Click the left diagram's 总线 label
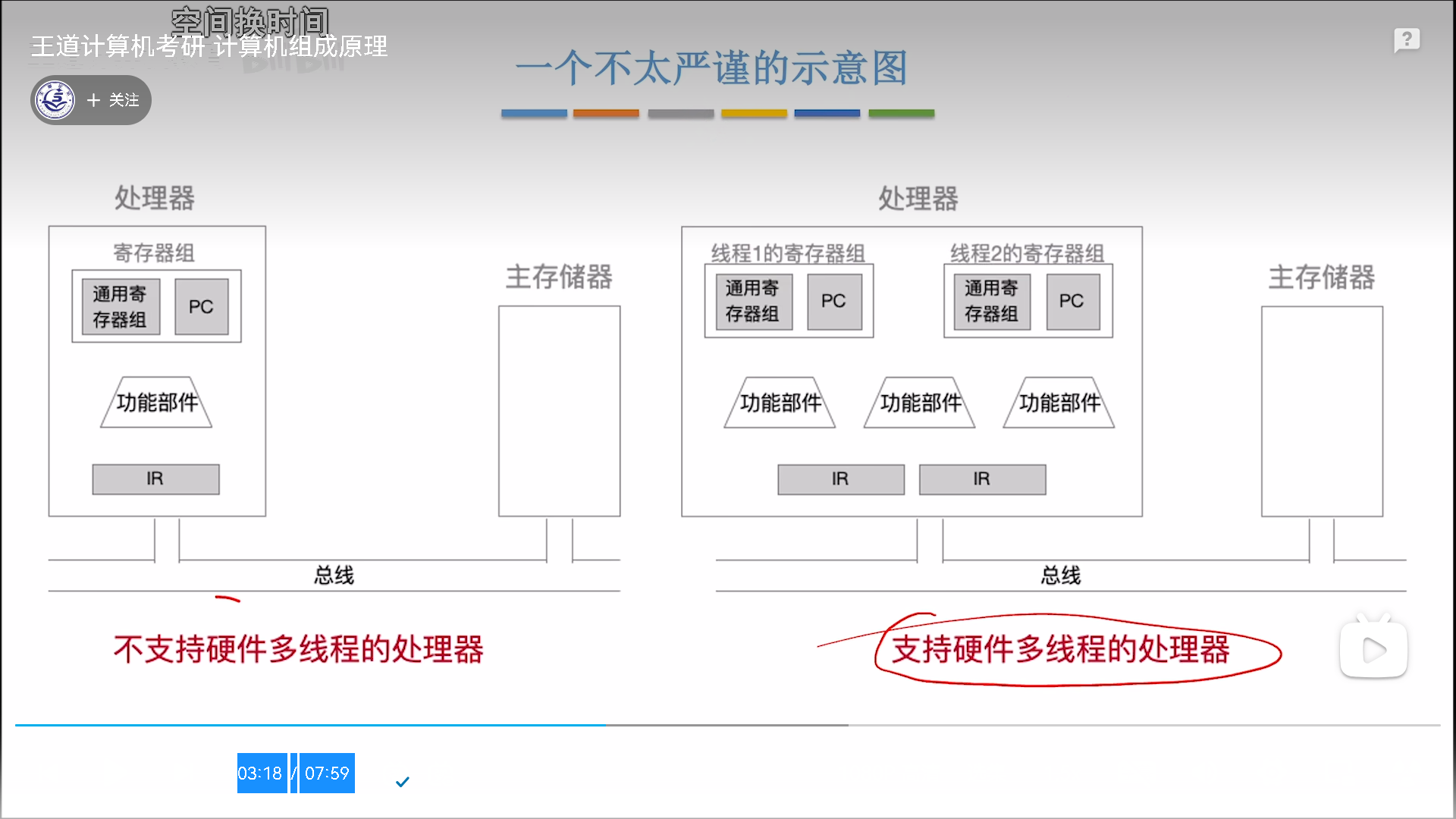Viewport: 1456px width, 819px height. point(334,575)
